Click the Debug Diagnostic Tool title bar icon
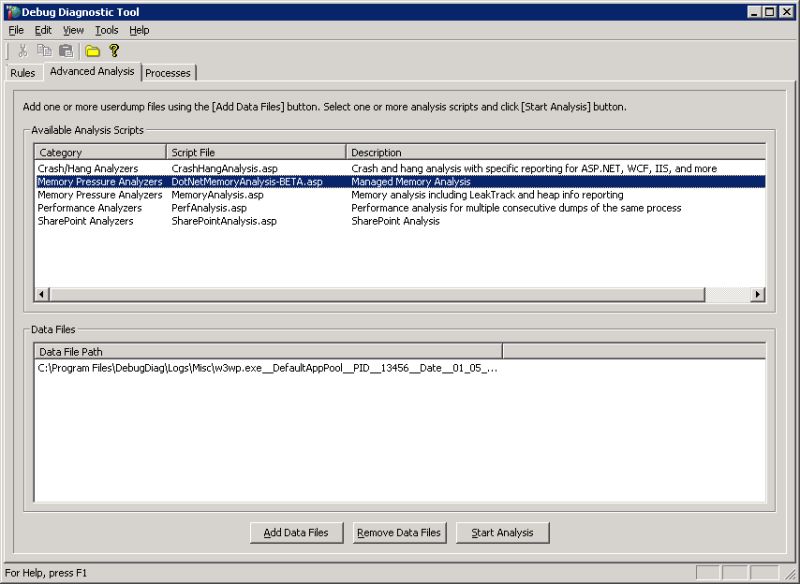This screenshot has height=584, width=800. point(10,12)
